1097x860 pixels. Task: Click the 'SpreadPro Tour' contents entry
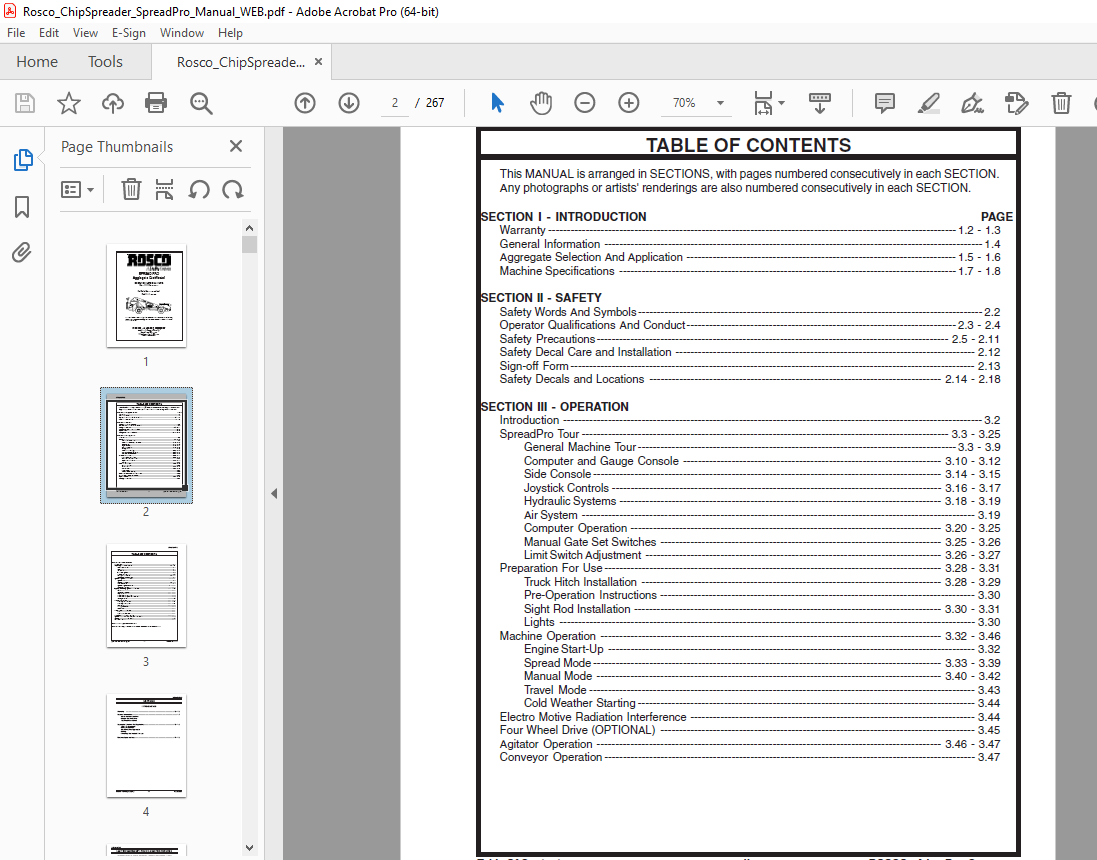click(x=539, y=434)
